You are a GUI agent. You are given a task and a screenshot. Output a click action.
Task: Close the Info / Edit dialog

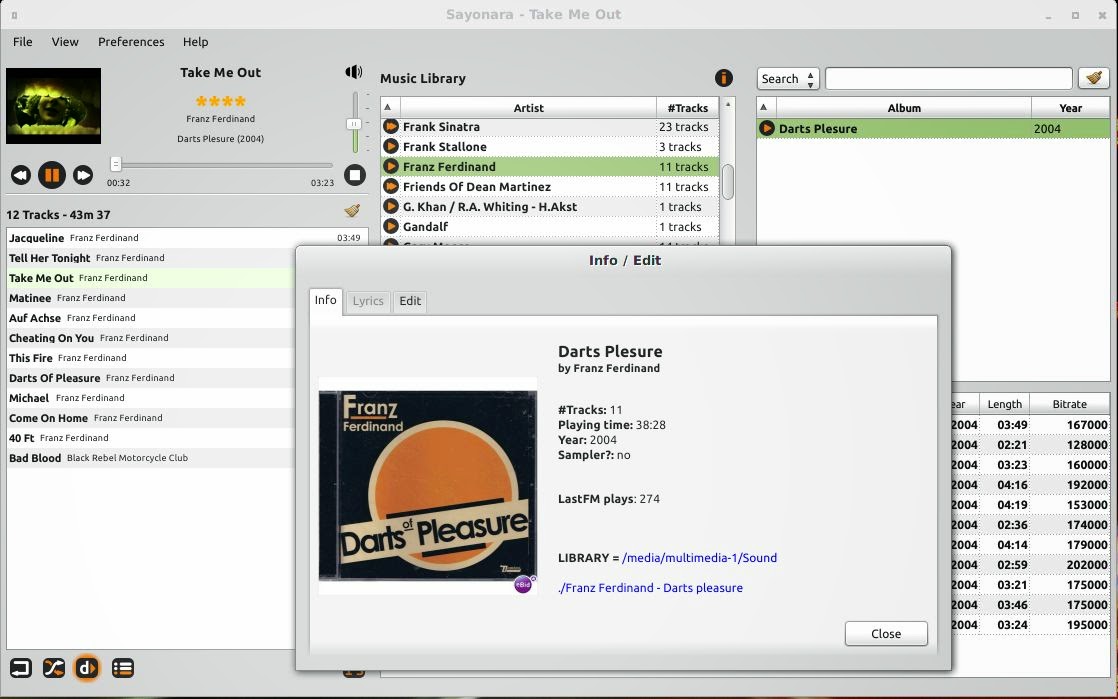886,633
